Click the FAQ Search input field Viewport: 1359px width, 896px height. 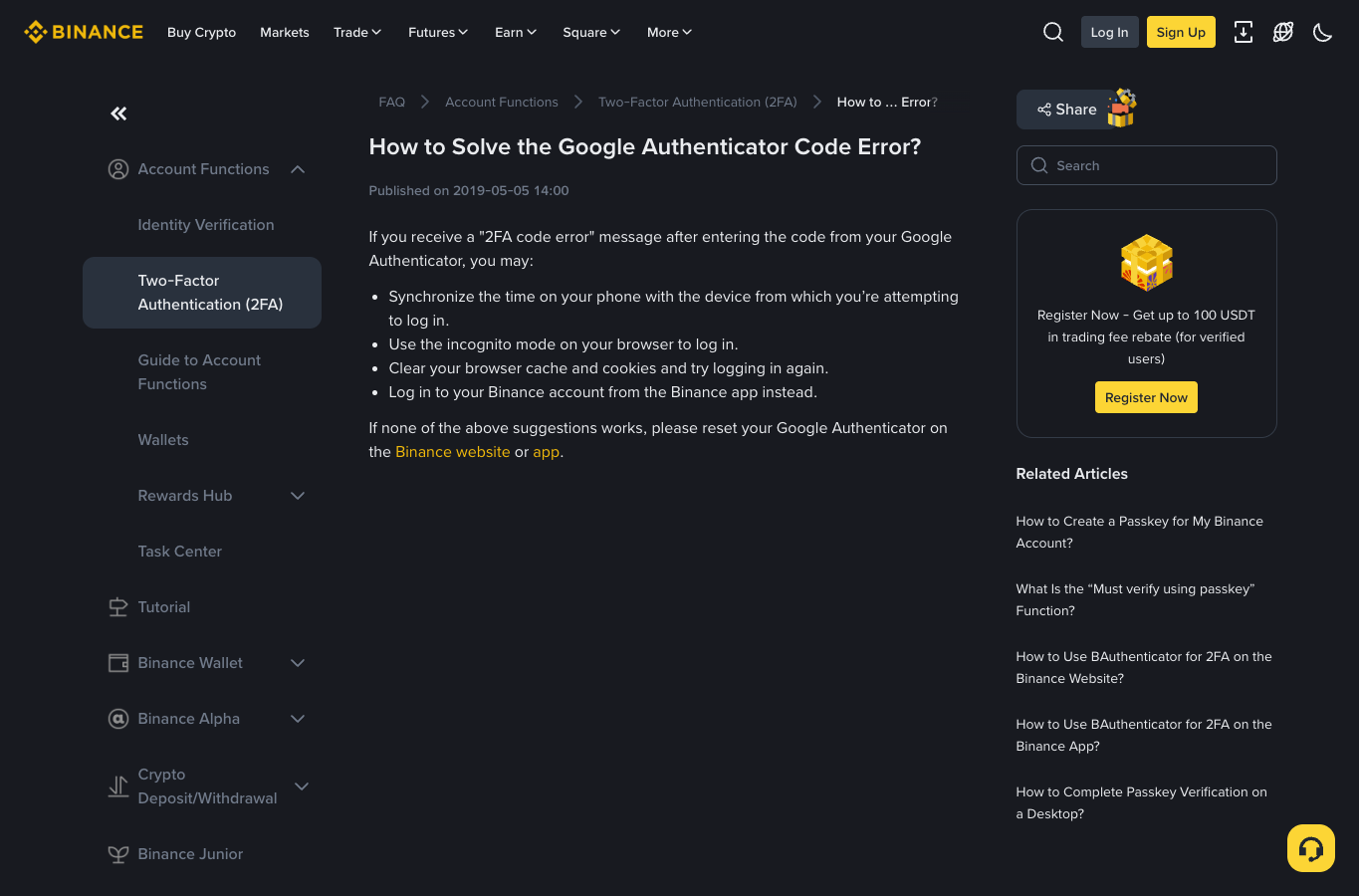(x=1147, y=165)
